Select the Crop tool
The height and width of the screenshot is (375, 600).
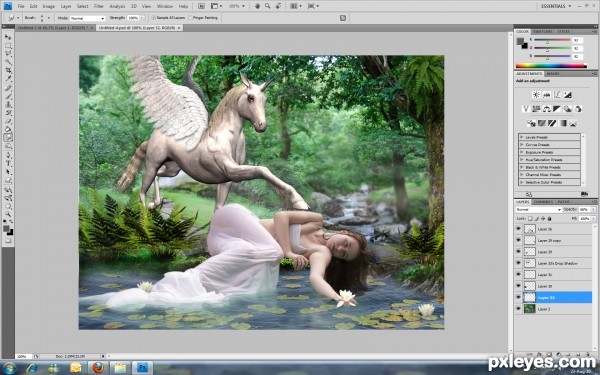(8, 71)
